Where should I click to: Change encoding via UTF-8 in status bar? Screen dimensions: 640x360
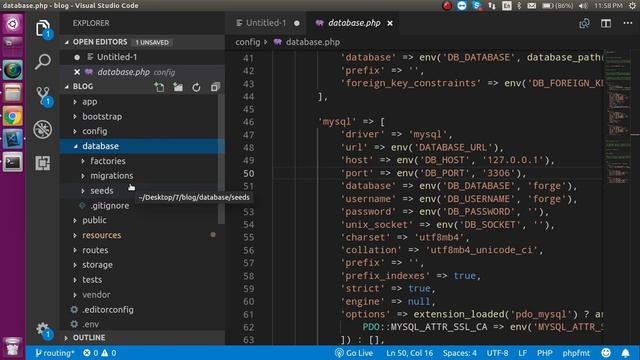coord(497,353)
